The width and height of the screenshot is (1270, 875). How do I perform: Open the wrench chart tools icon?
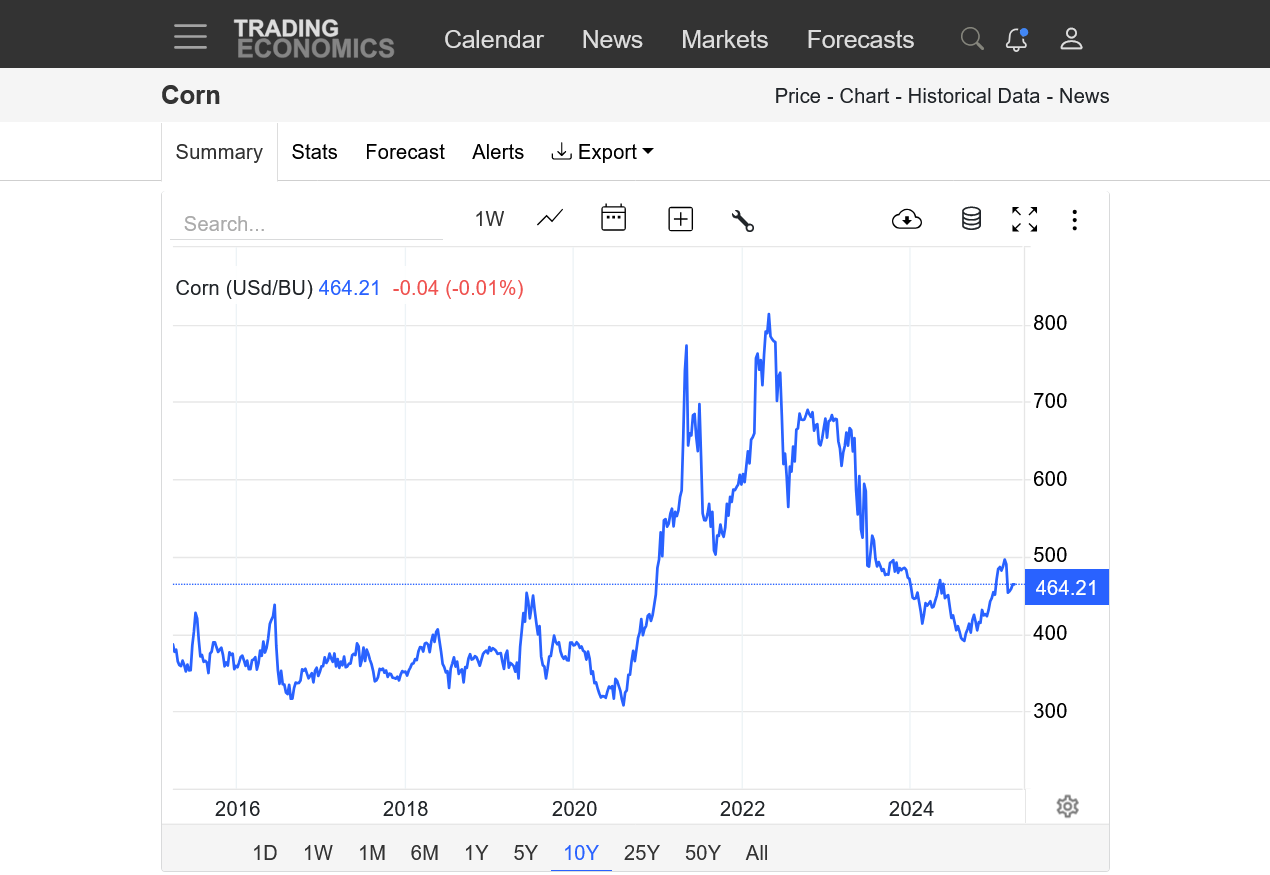coord(742,220)
